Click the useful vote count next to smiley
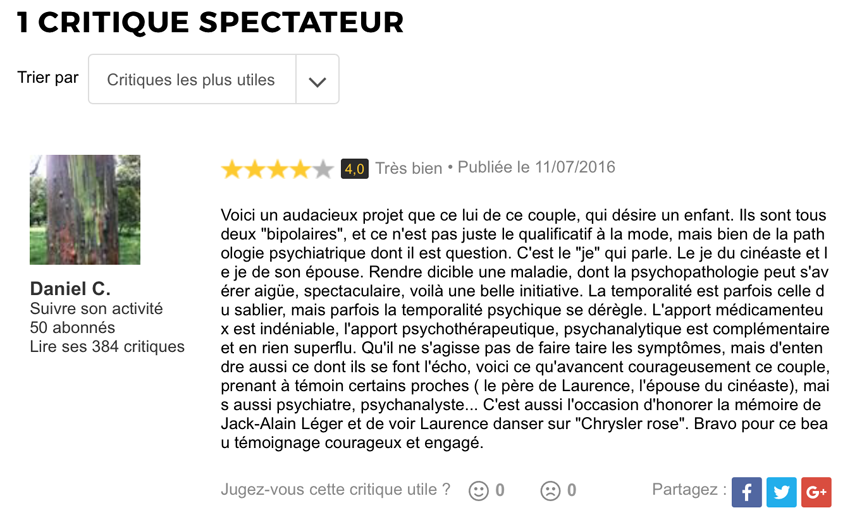 [500, 491]
